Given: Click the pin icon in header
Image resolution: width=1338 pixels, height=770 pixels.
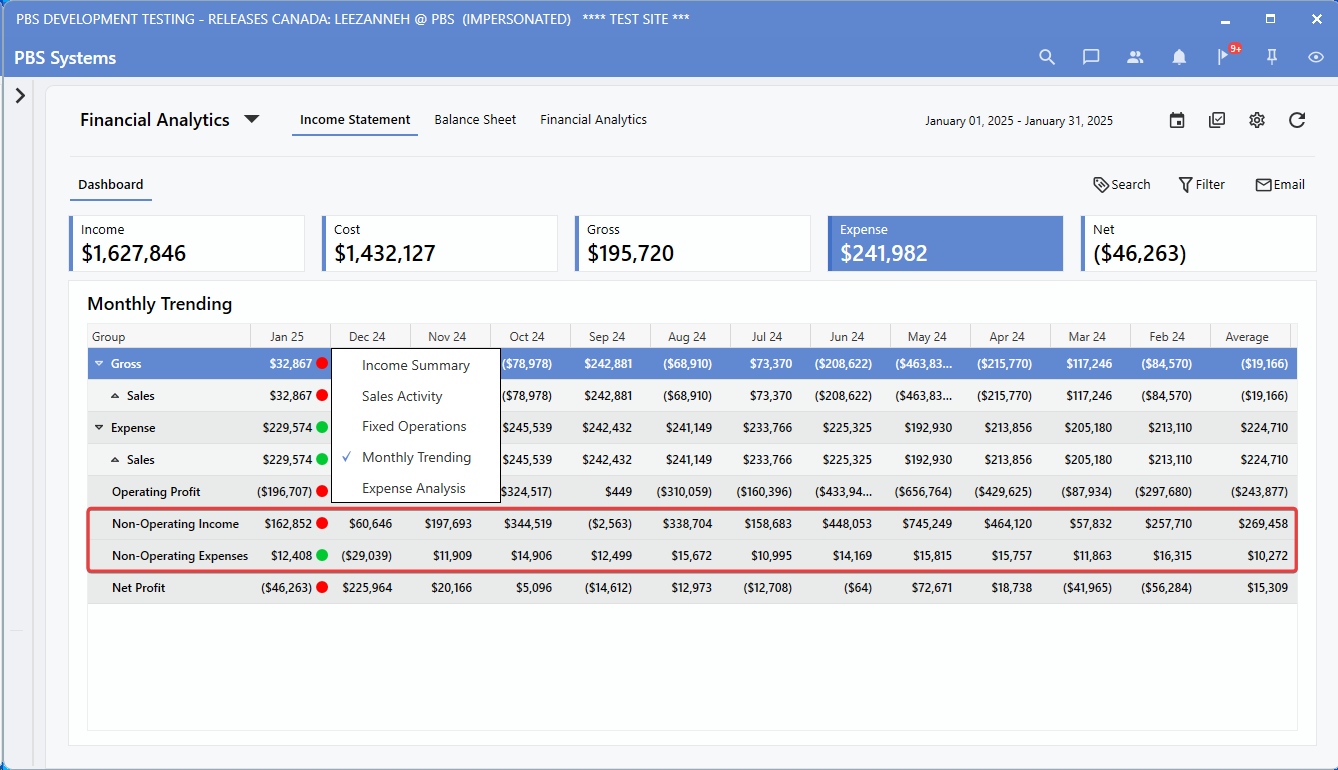Looking at the screenshot, I should click(1272, 58).
